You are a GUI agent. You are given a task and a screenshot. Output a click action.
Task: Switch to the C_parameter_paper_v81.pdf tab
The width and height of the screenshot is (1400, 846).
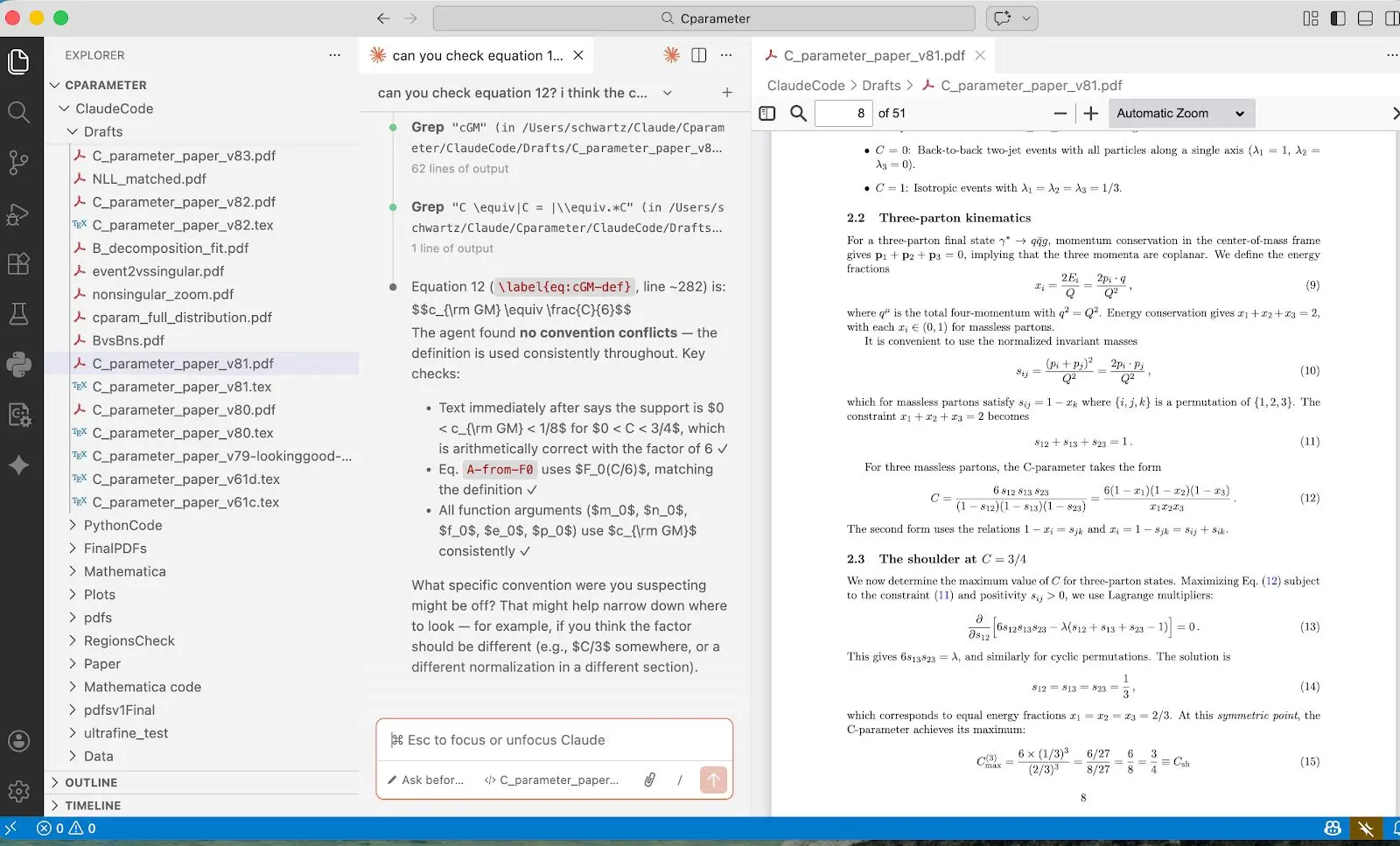871,54
